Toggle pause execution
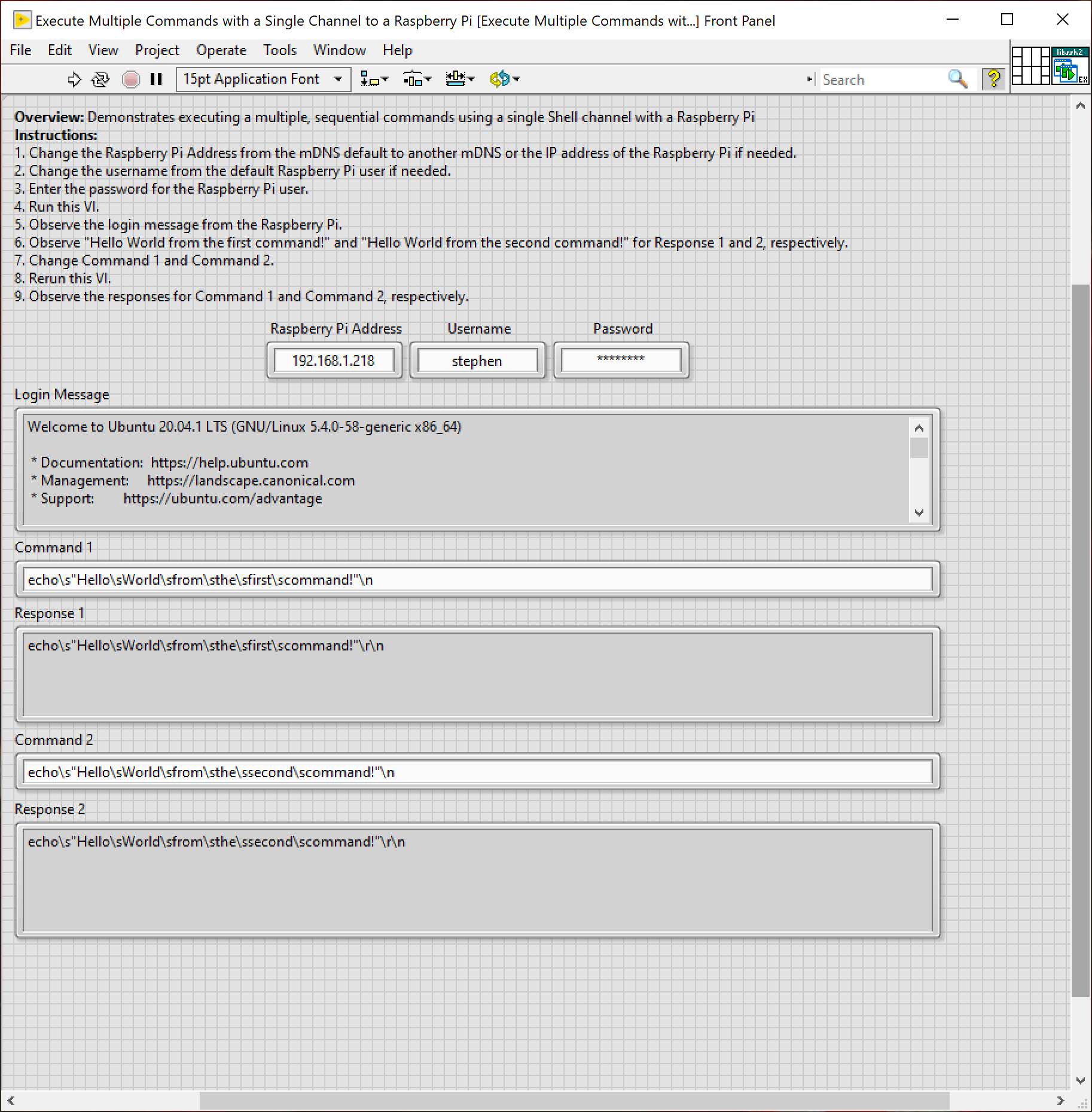 [x=156, y=79]
